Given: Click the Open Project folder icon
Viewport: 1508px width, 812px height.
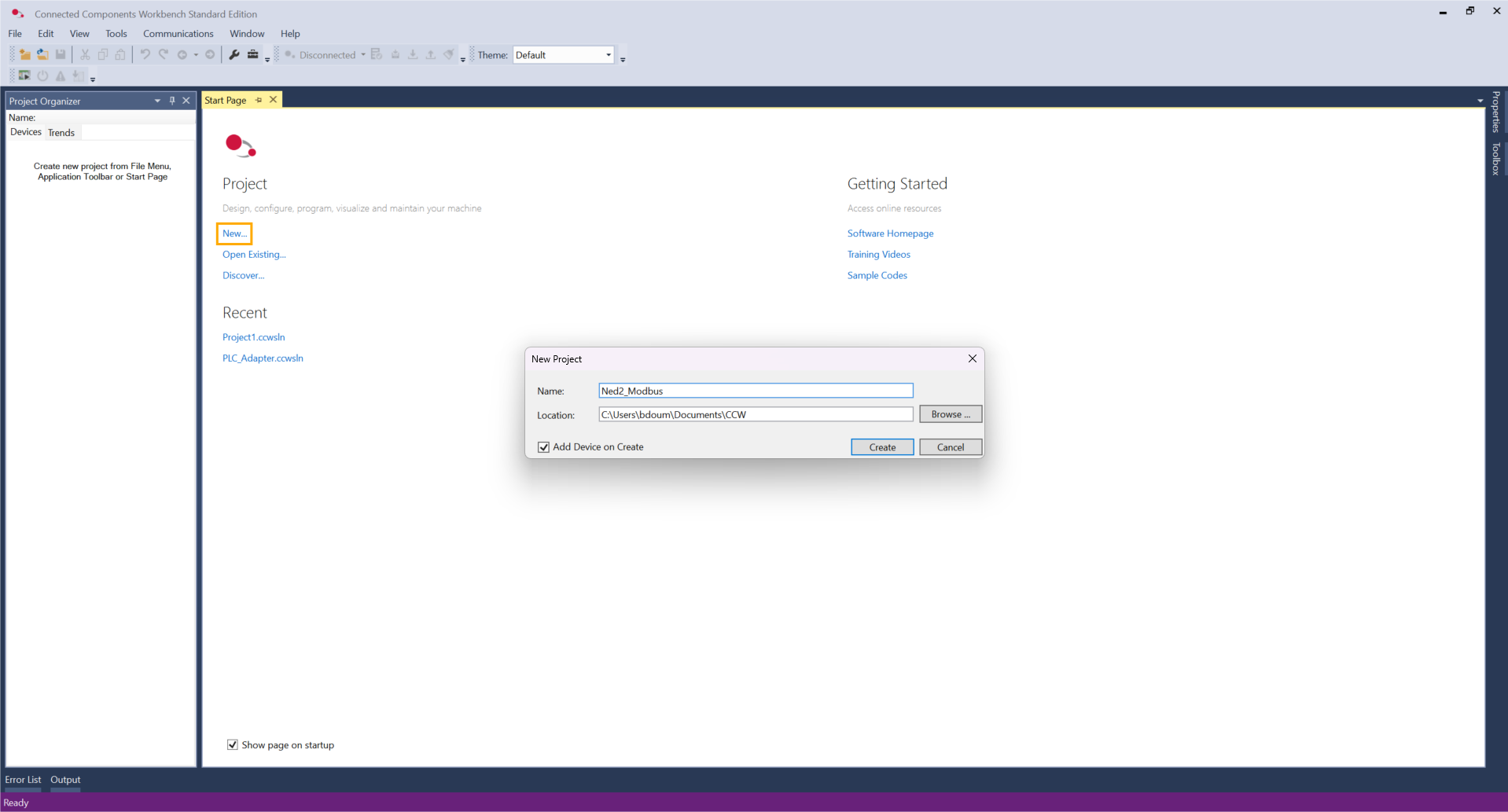Looking at the screenshot, I should tap(42, 55).
